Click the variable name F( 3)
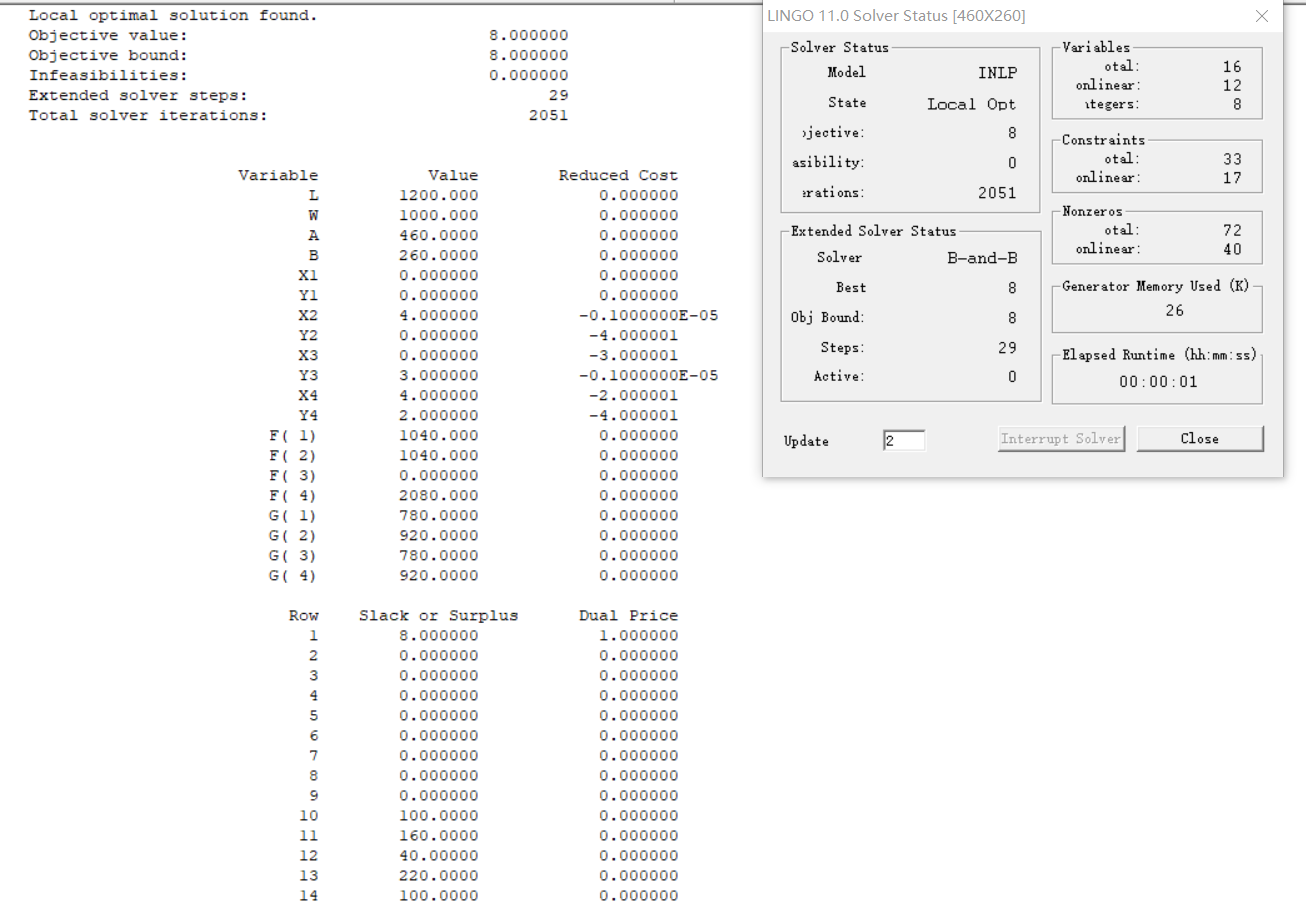 [293, 476]
